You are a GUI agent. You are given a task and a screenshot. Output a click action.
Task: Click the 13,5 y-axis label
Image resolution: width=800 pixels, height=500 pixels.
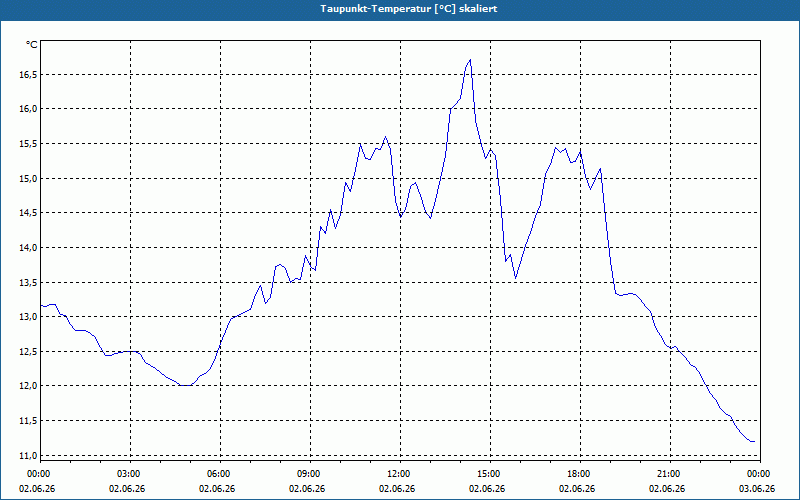click(x=28, y=282)
